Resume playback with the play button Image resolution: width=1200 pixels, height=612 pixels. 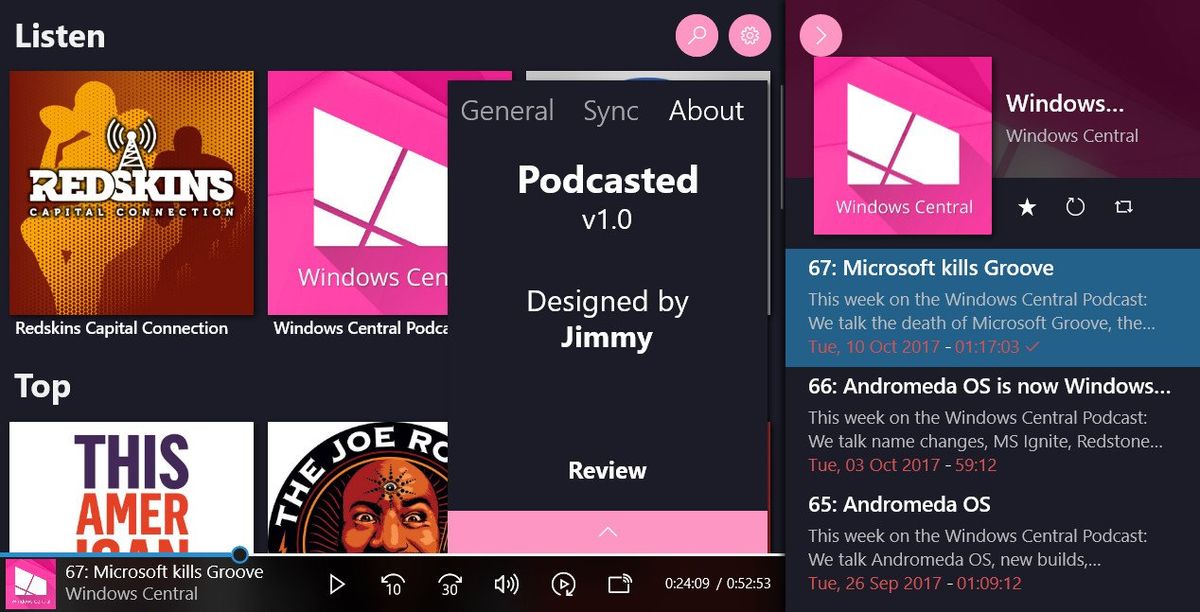pyautogui.click(x=337, y=583)
